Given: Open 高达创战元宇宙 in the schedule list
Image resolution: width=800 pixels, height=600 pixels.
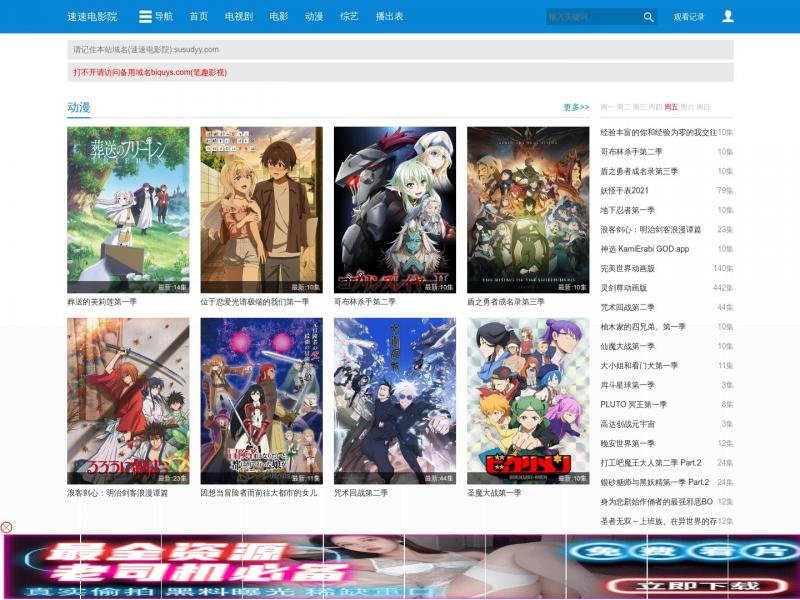Looking at the screenshot, I should point(628,424).
